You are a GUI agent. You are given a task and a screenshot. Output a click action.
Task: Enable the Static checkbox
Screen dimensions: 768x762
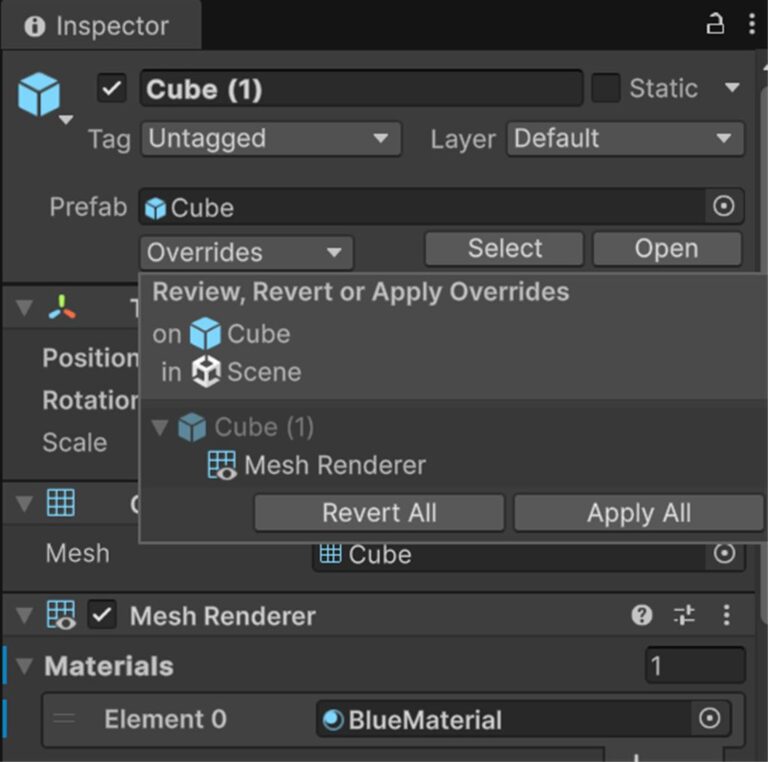[x=606, y=88]
